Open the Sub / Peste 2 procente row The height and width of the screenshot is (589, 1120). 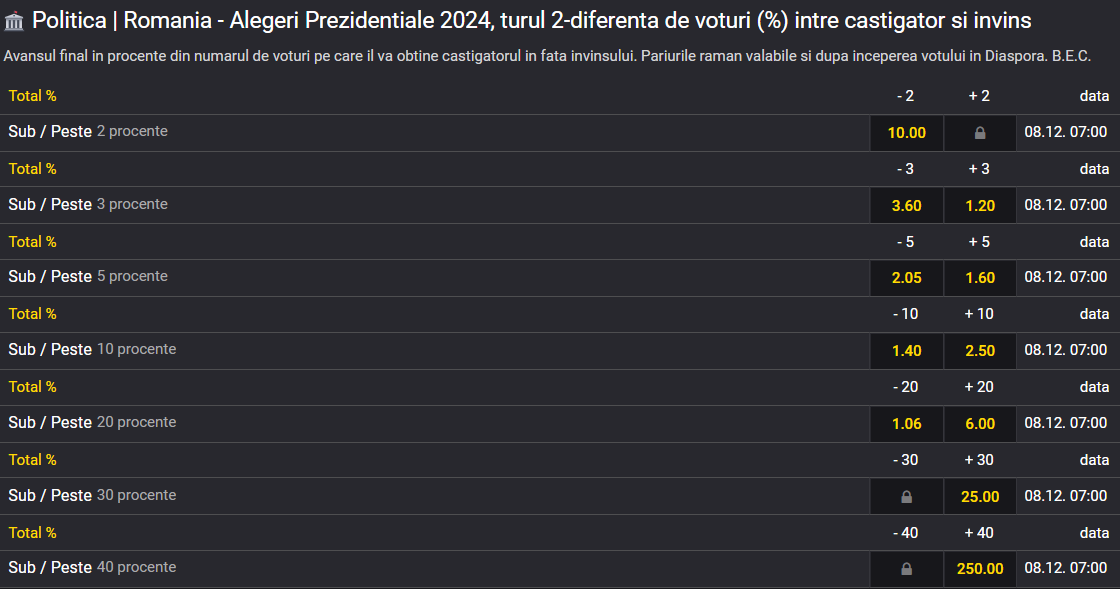pos(560,133)
